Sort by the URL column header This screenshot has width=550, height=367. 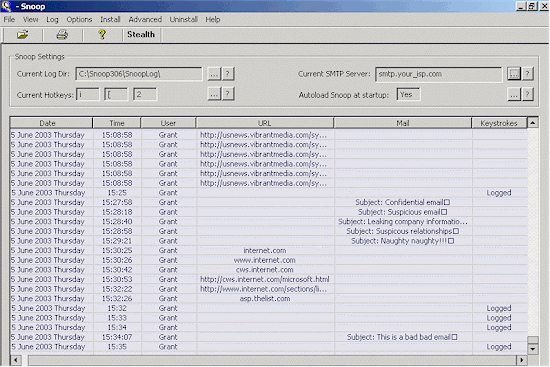265,123
